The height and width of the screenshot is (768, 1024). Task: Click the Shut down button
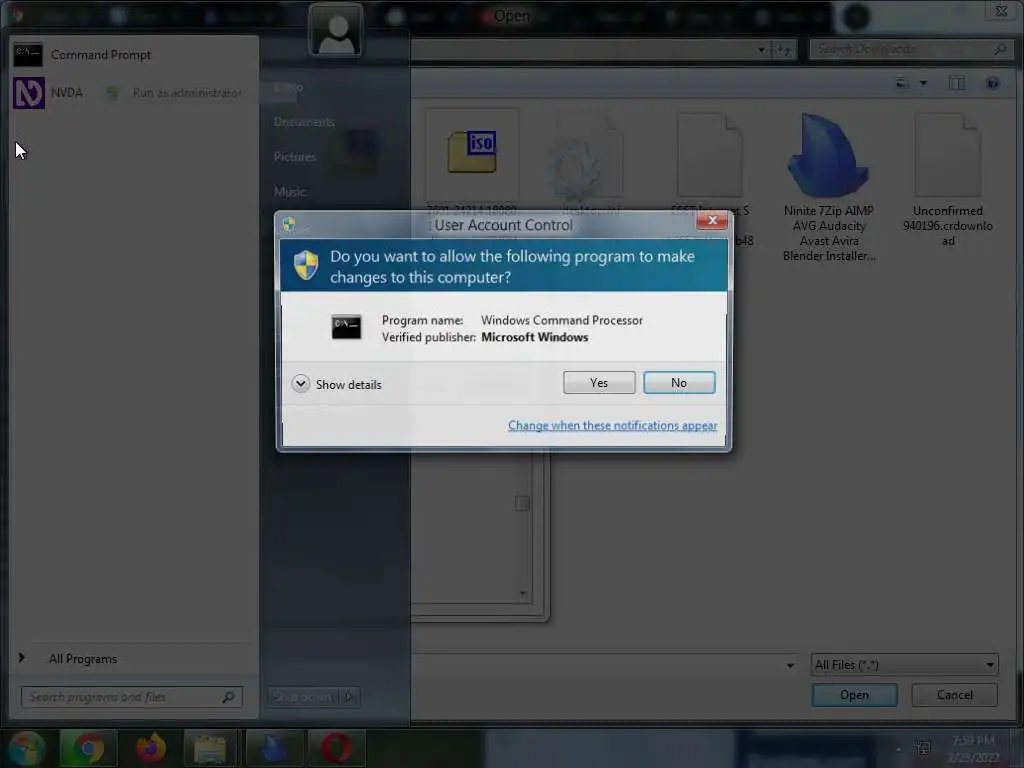tap(302, 697)
